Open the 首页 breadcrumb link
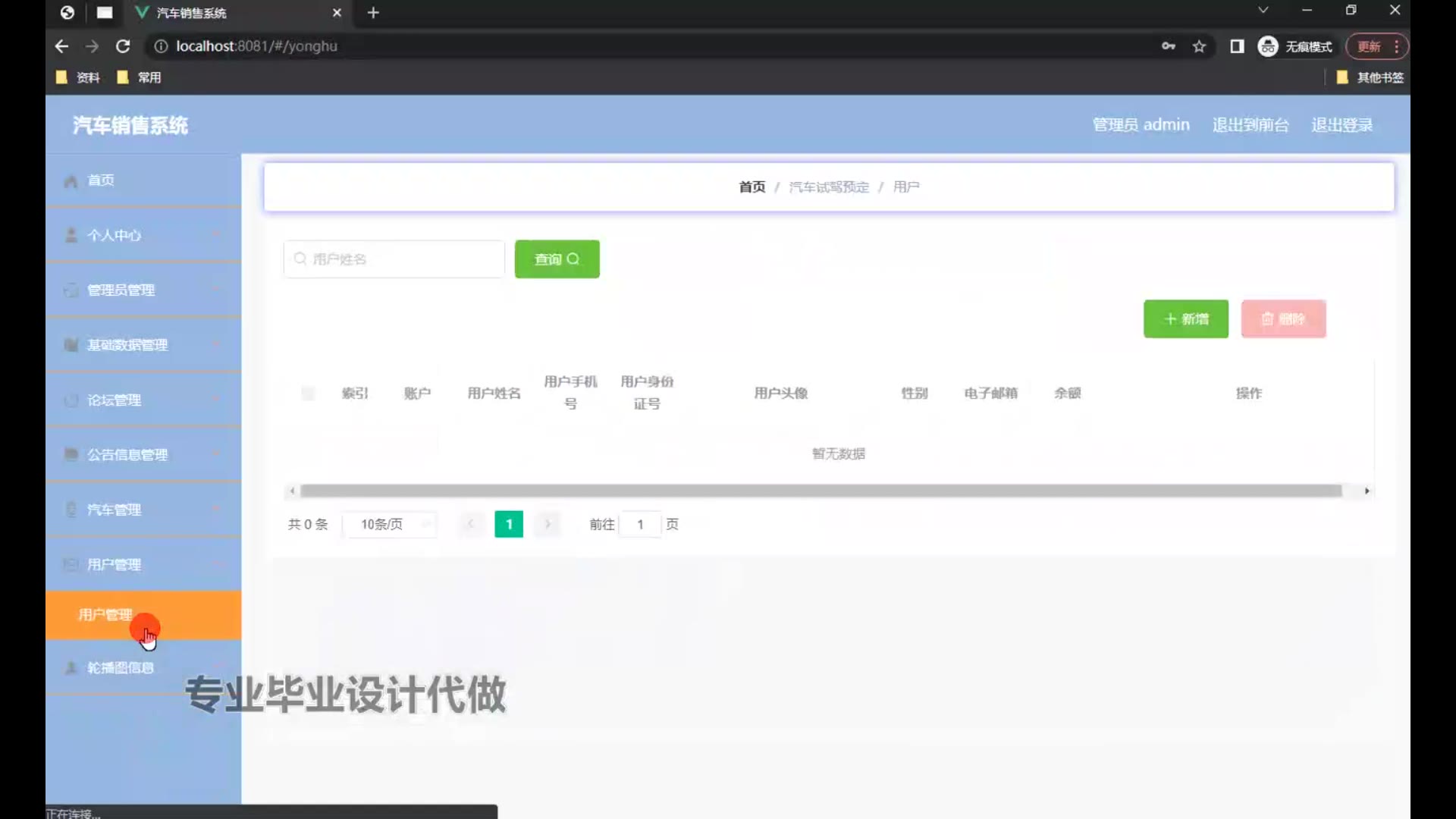The image size is (1456, 819). point(752,187)
